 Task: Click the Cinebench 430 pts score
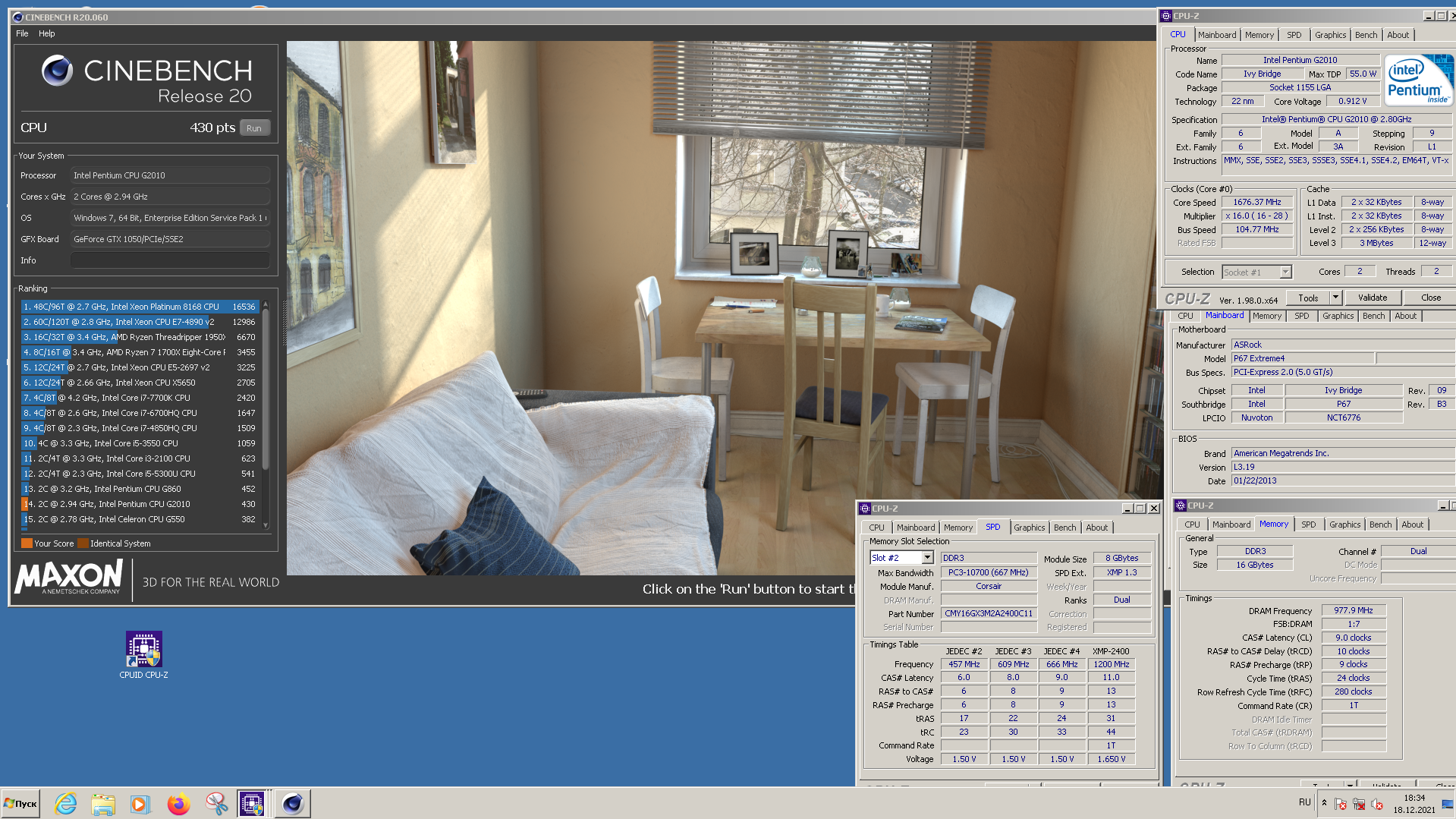point(212,128)
